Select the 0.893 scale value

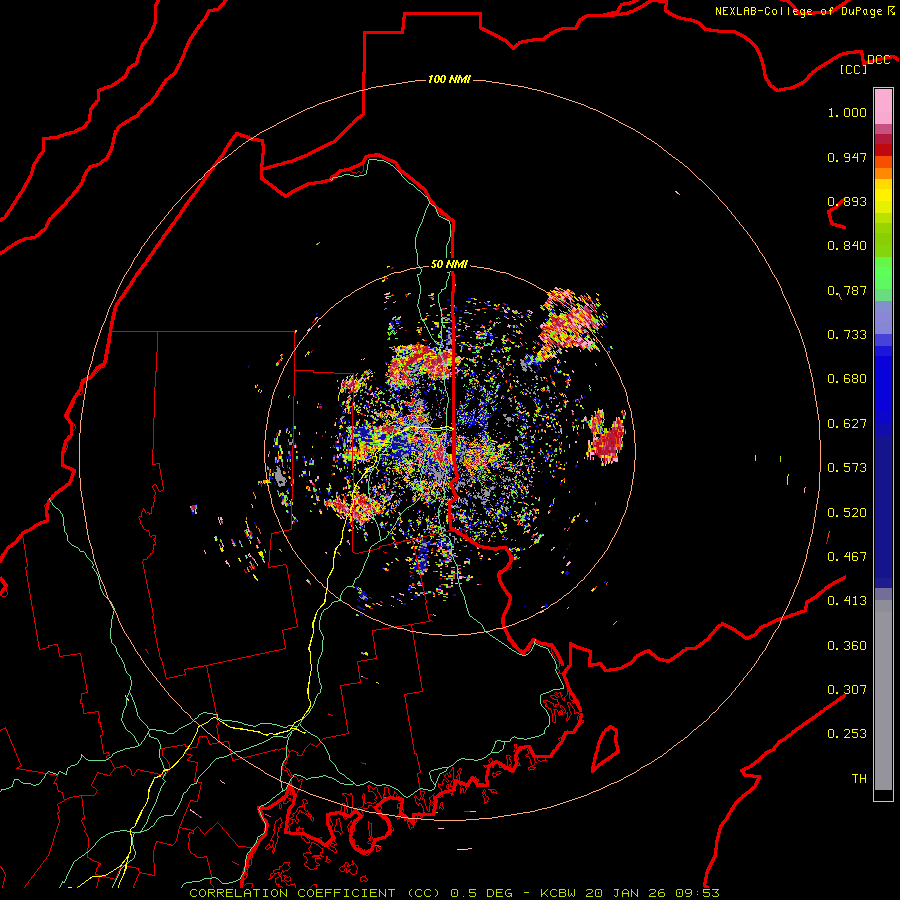tap(847, 201)
